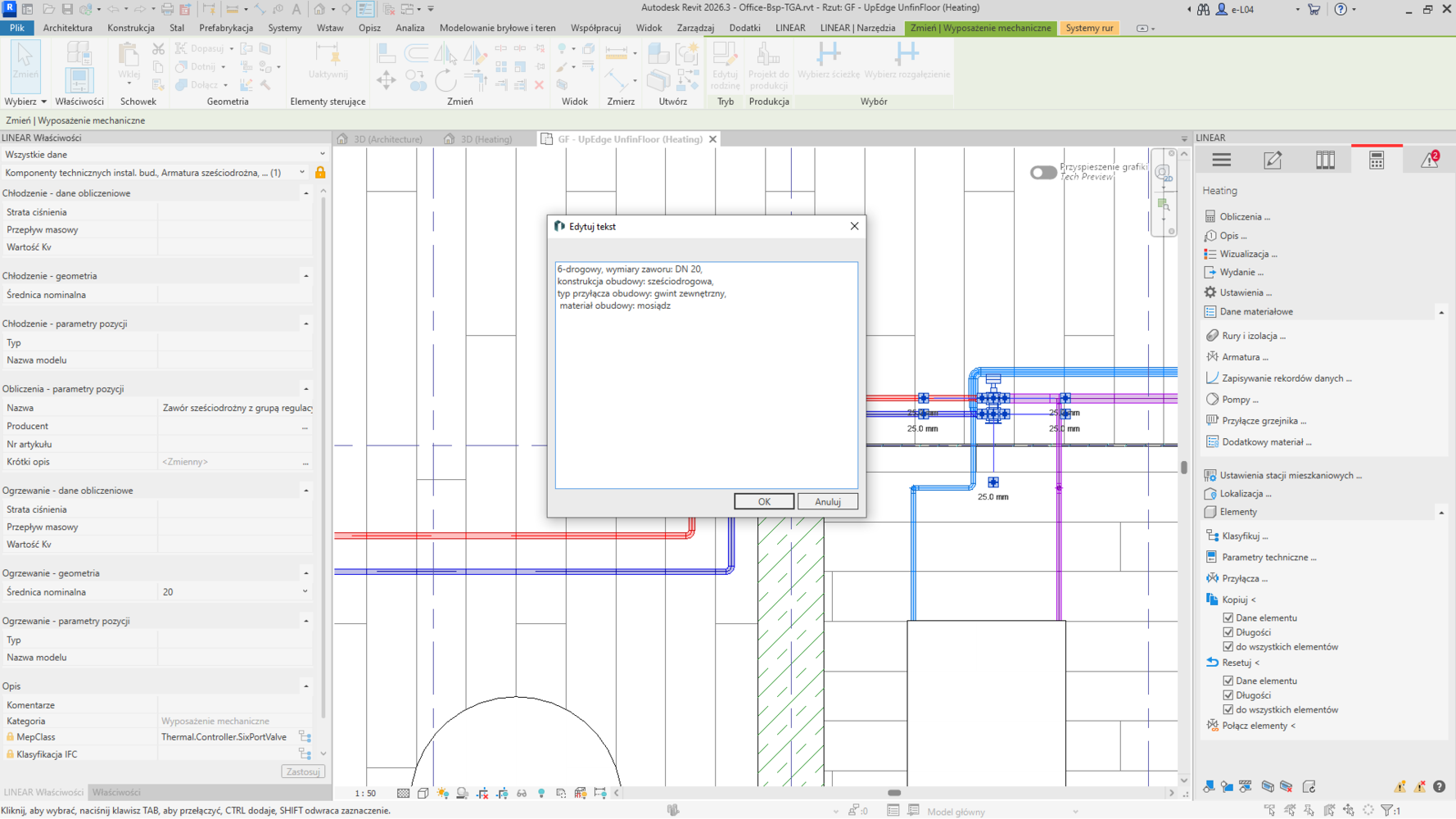This screenshot has height=819, width=1456.
Task: Confirm the text edit with OK
Action: 763,501
